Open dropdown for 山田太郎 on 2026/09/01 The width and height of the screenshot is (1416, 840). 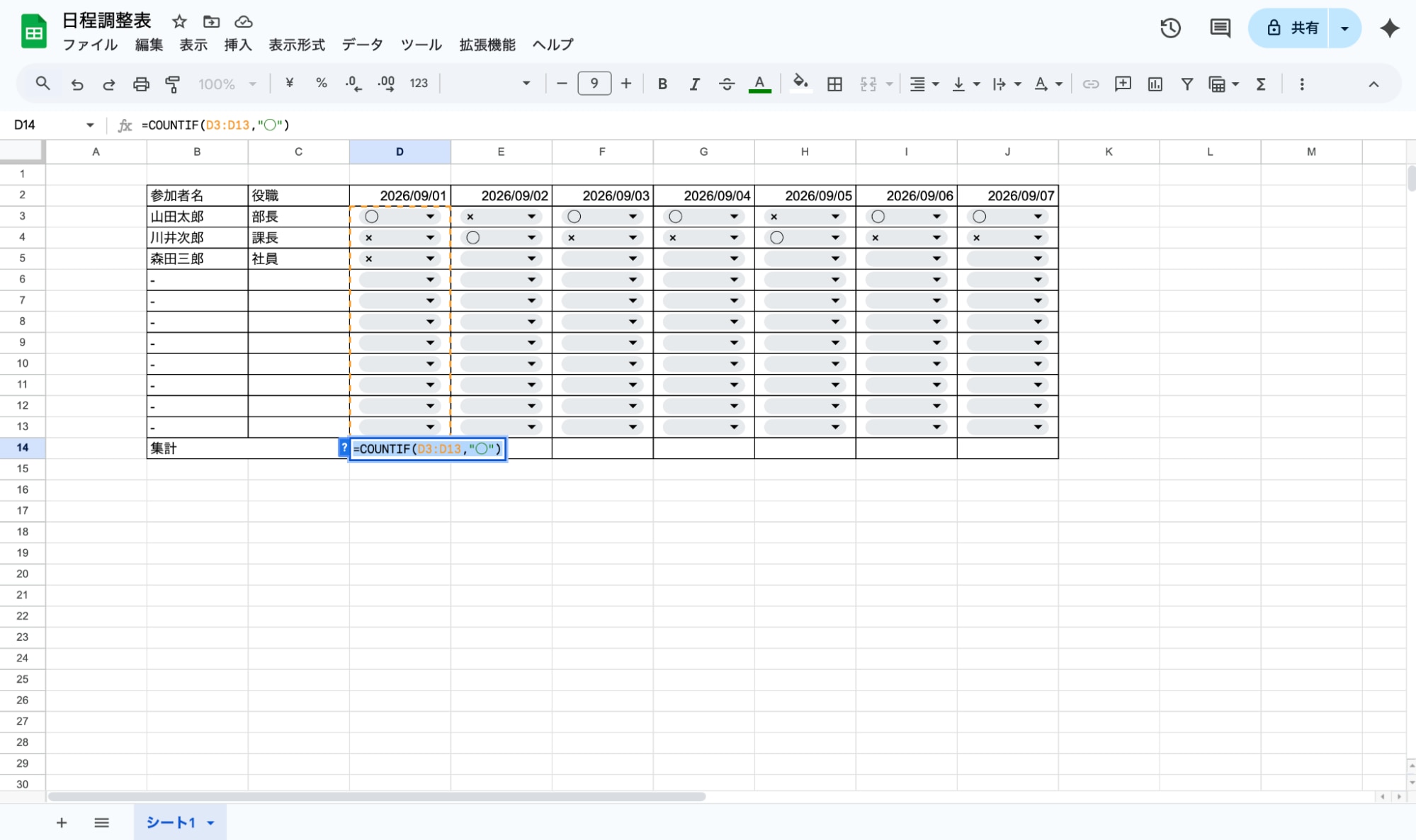[x=430, y=217]
